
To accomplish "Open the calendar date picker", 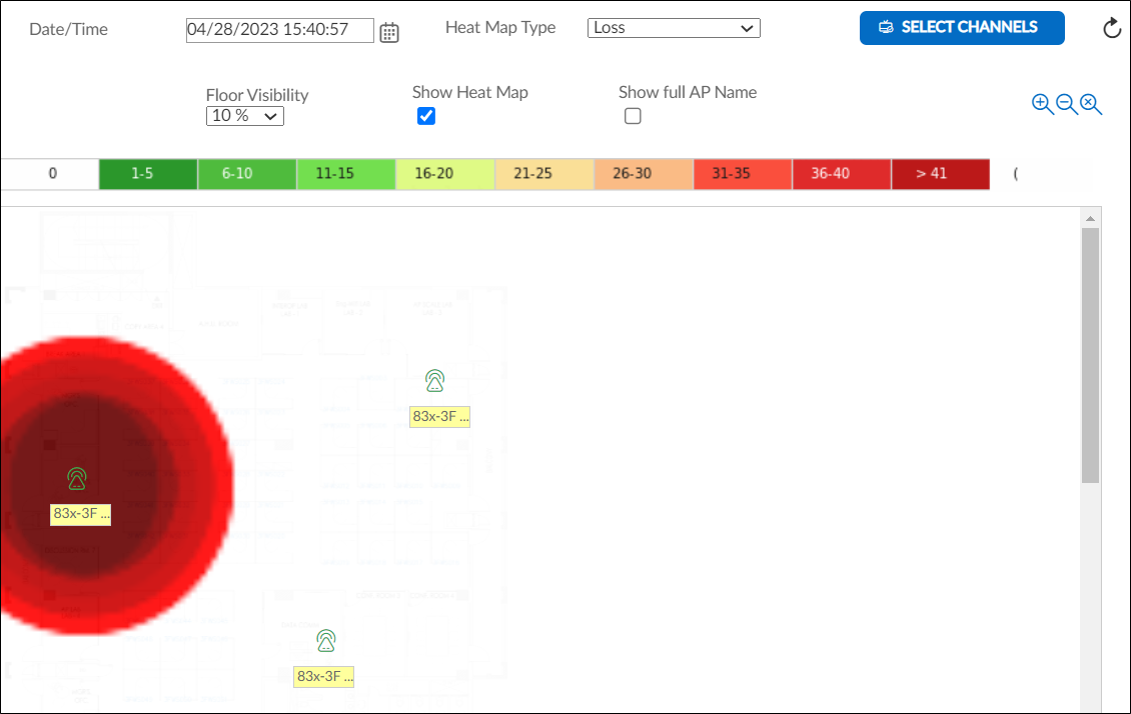I will pyautogui.click(x=389, y=31).
